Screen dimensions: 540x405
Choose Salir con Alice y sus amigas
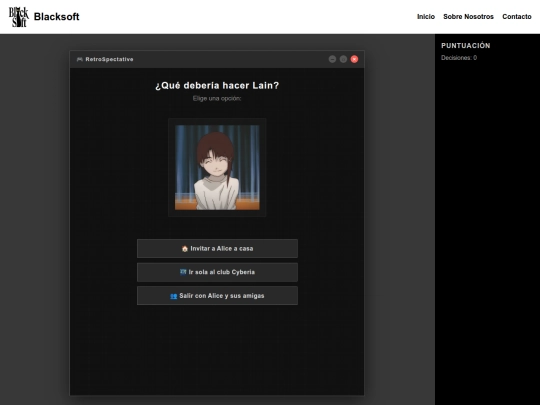tap(217, 295)
